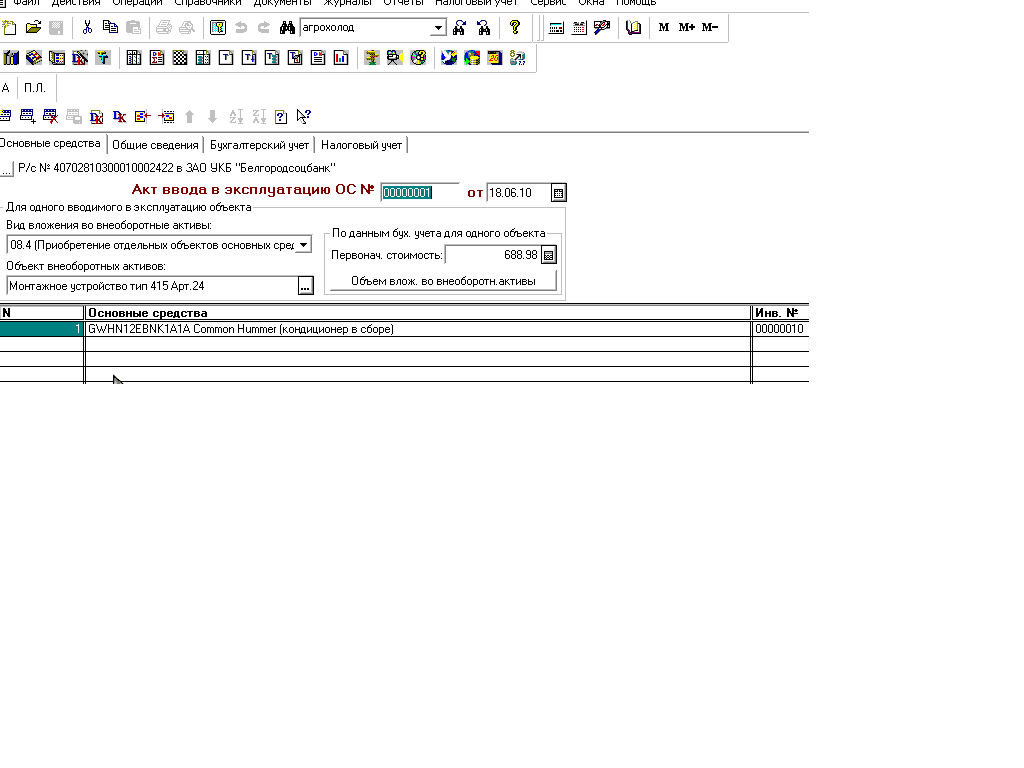The width and height of the screenshot is (1024, 768).
Task: Click the signpost guide icon
Action: click(x=372, y=58)
